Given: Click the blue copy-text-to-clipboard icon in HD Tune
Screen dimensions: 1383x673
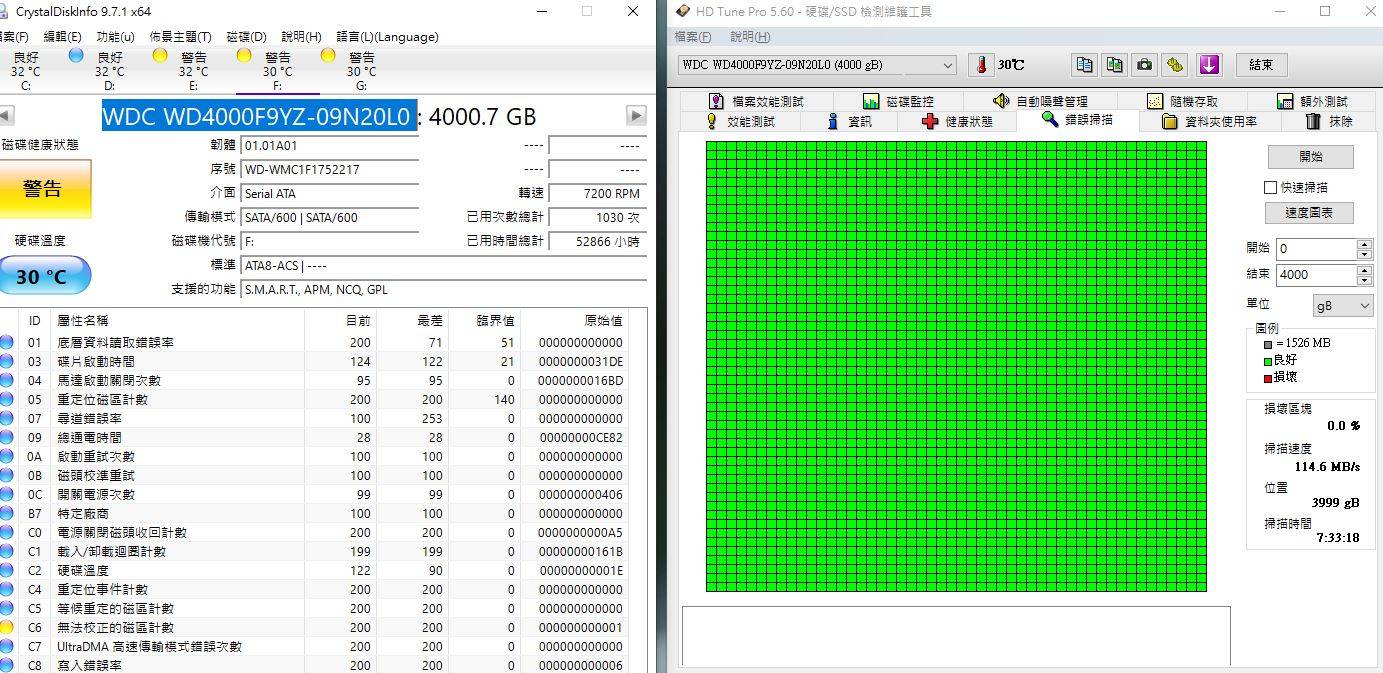Looking at the screenshot, I should (1084, 65).
